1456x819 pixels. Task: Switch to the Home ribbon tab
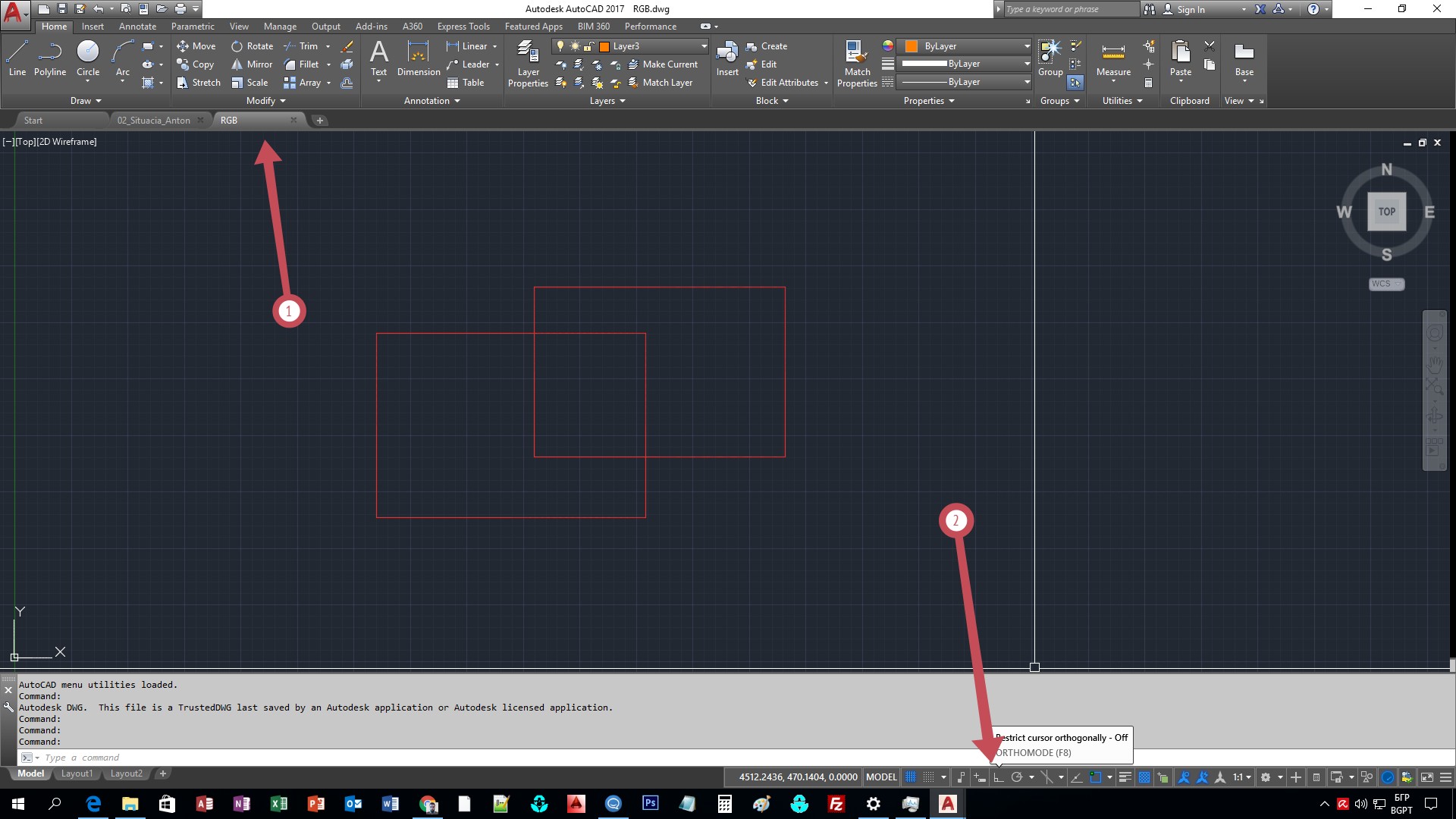[x=54, y=25]
